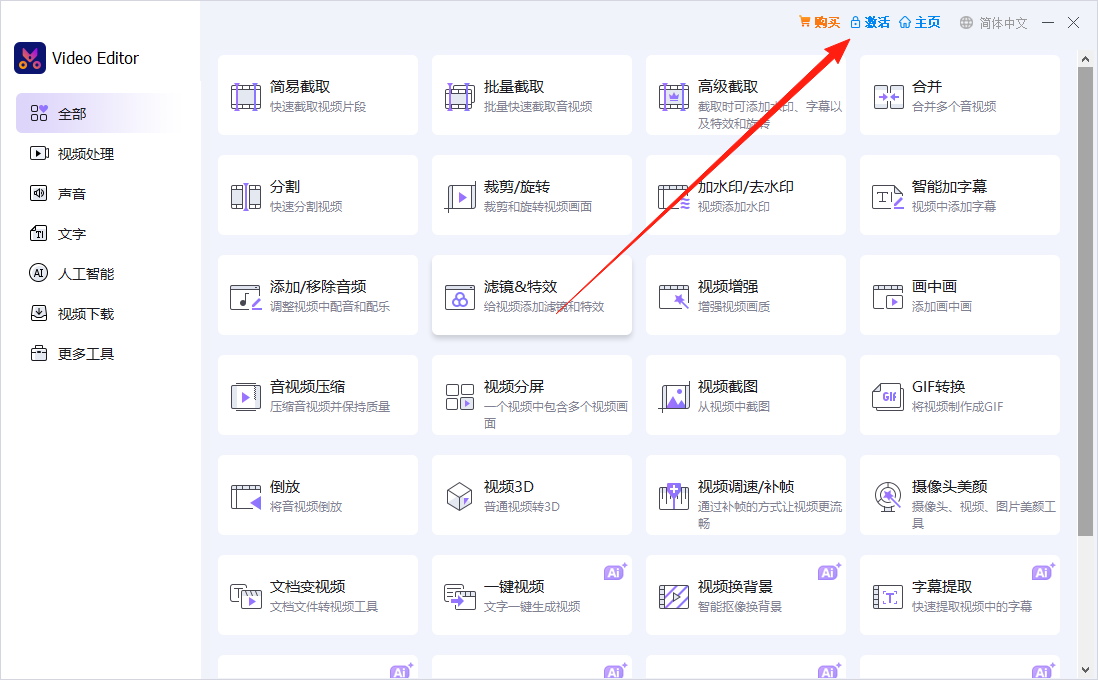Click the 激活 activate link
The image size is (1098, 680).
pyautogui.click(x=869, y=22)
